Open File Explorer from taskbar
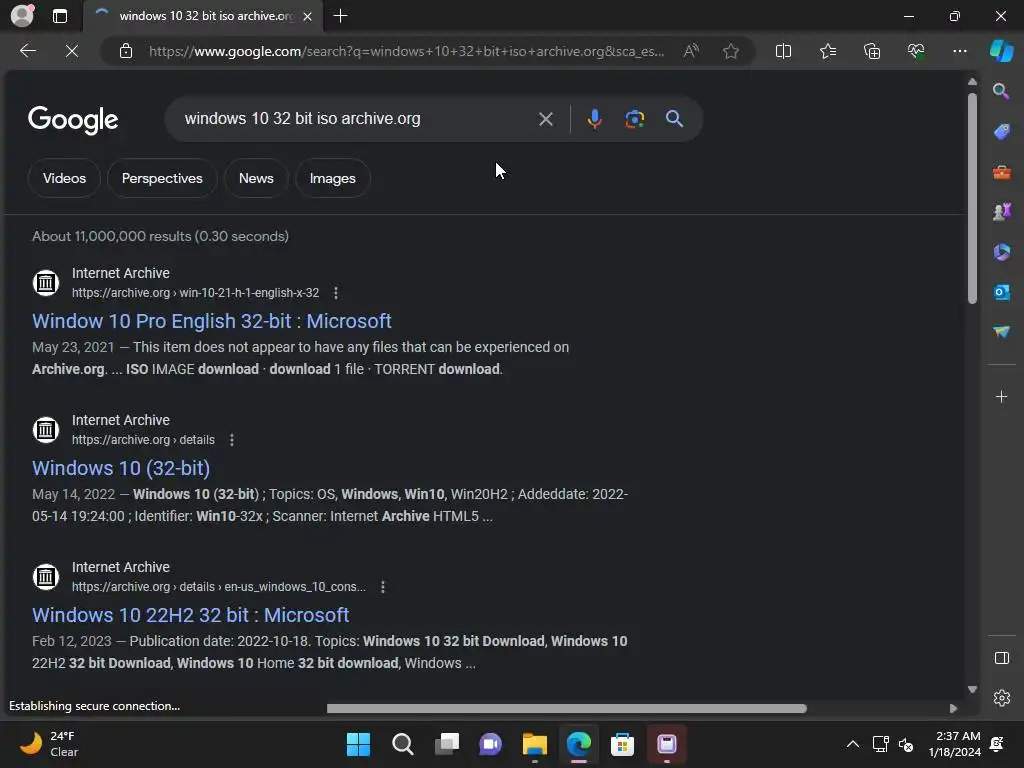Viewport: 1024px width, 768px height. [x=534, y=744]
